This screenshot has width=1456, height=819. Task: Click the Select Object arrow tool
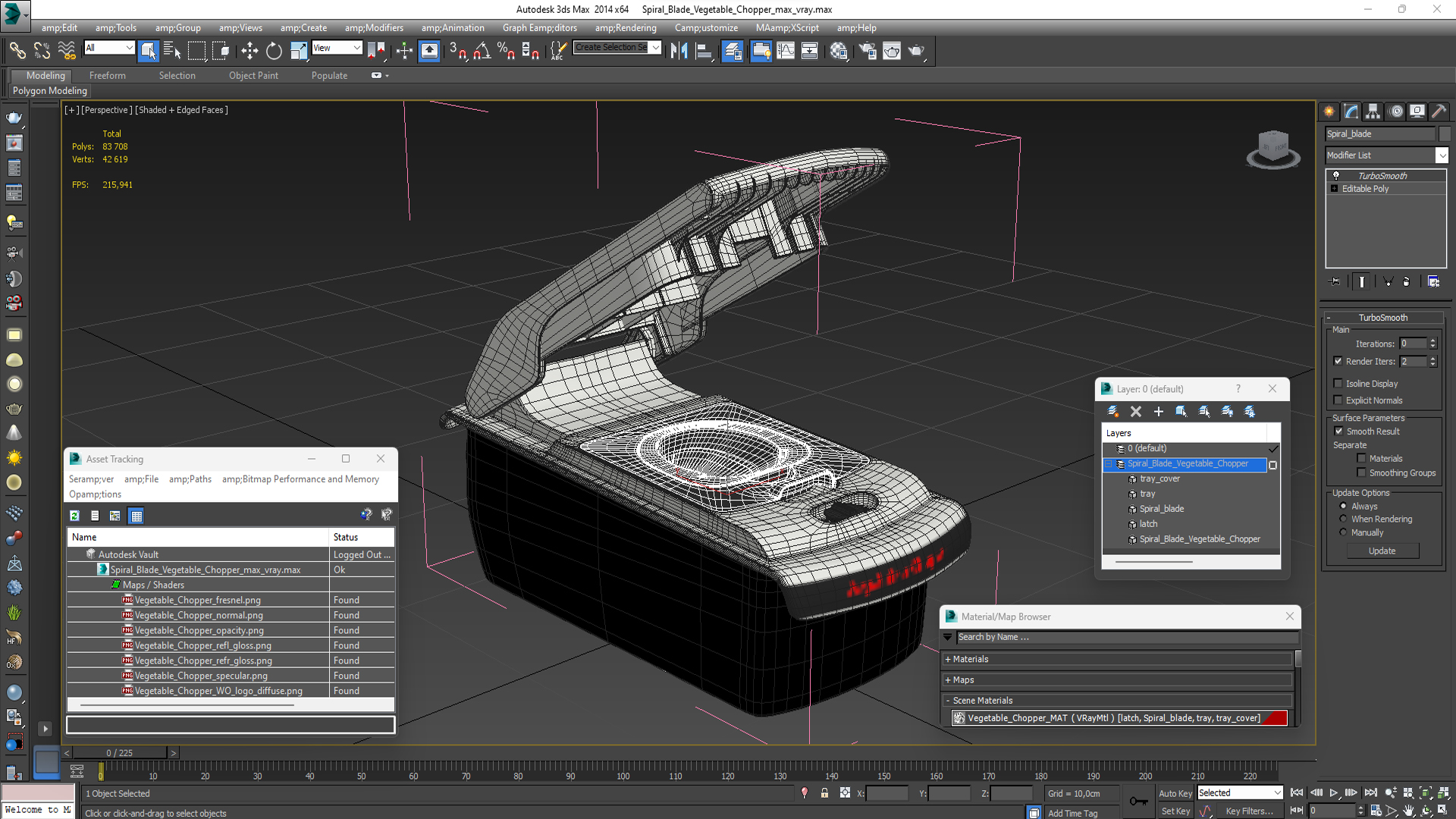(148, 51)
